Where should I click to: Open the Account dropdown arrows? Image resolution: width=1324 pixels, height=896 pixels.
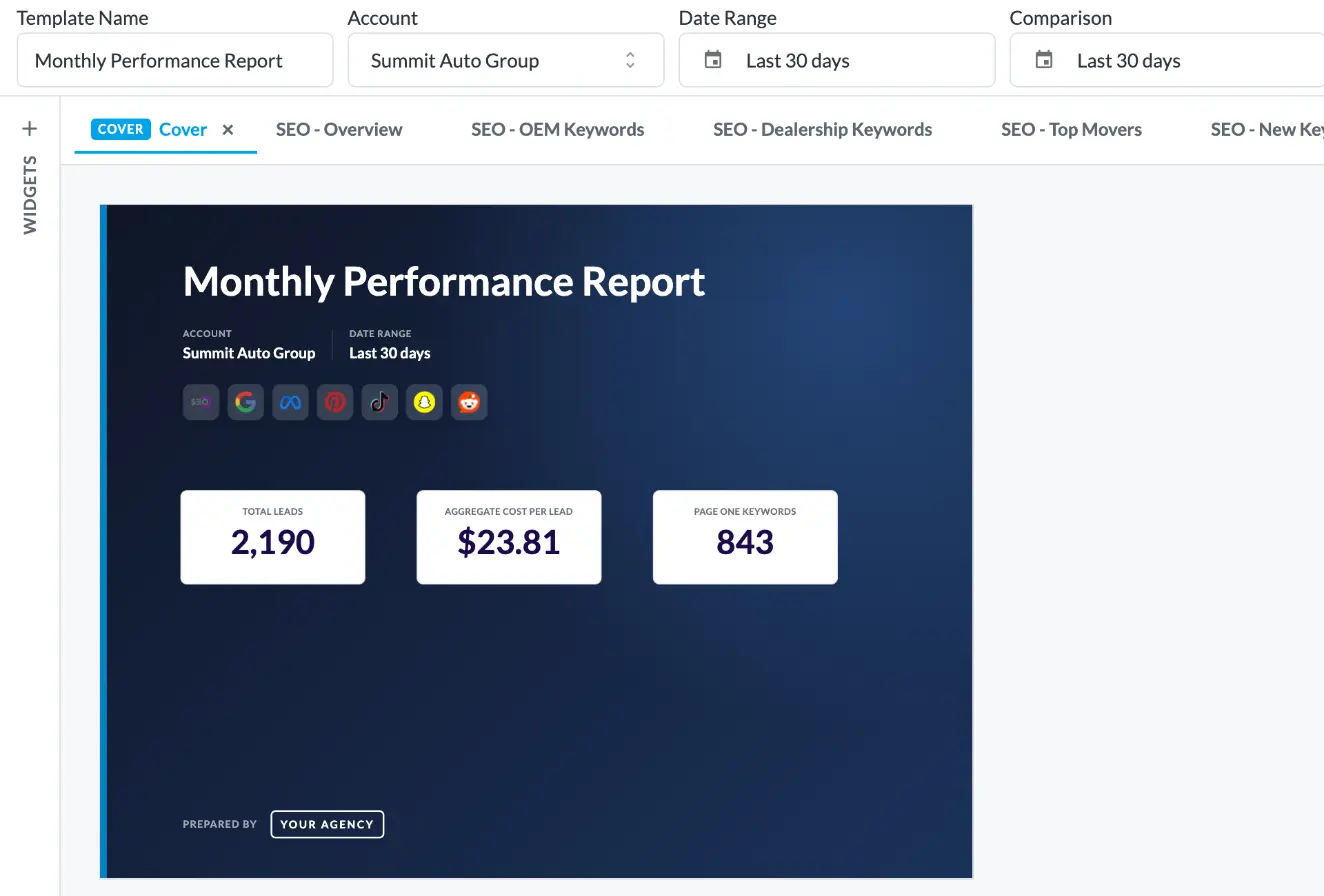[630, 60]
